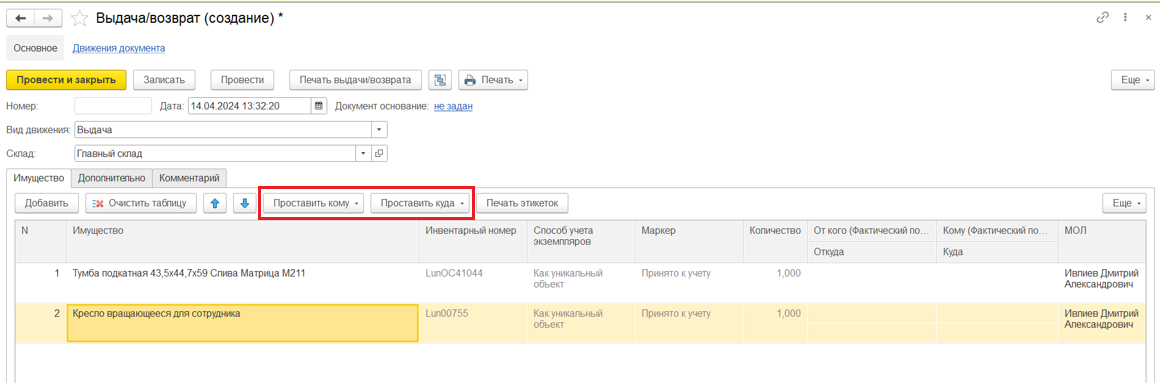Go forward with the right arrow button
This screenshot has width=1160, height=383.
(x=48, y=18)
